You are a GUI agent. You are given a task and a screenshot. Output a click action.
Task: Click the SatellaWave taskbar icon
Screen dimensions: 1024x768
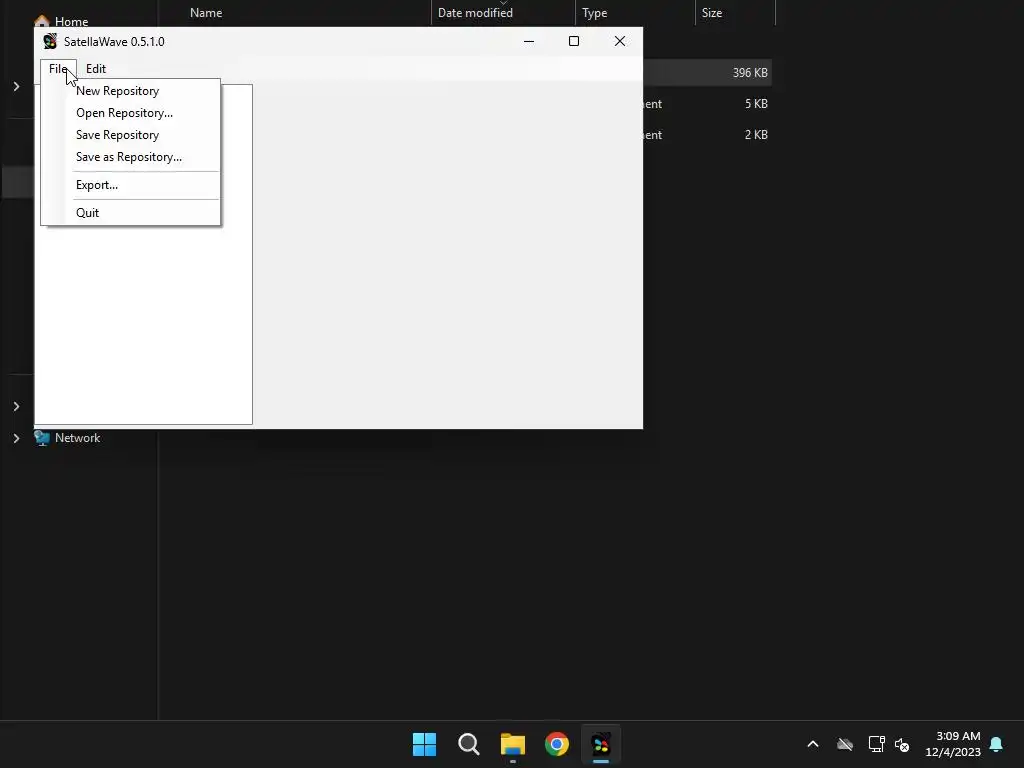point(601,744)
